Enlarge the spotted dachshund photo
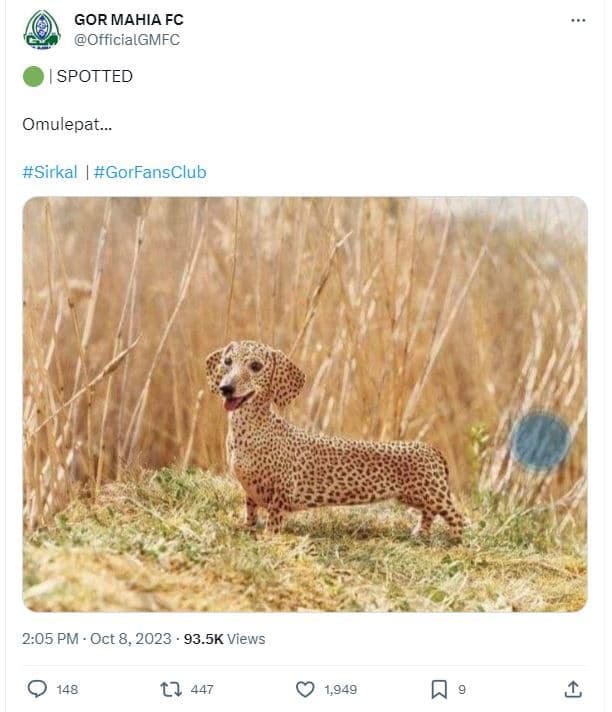The height and width of the screenshot is (712, 612). pos(305,404)
